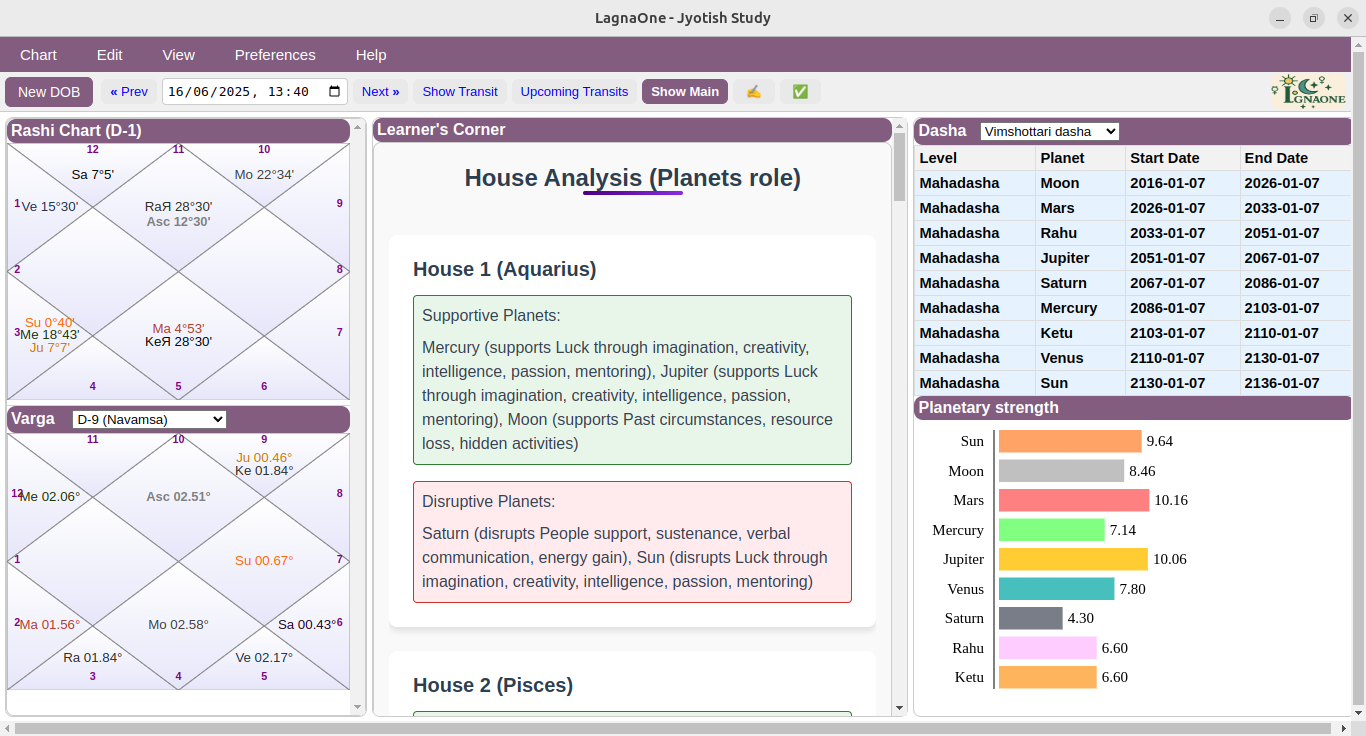1366x736 pixels.
Task: Click the Saturn strength bar
Action: point(1031,618)
